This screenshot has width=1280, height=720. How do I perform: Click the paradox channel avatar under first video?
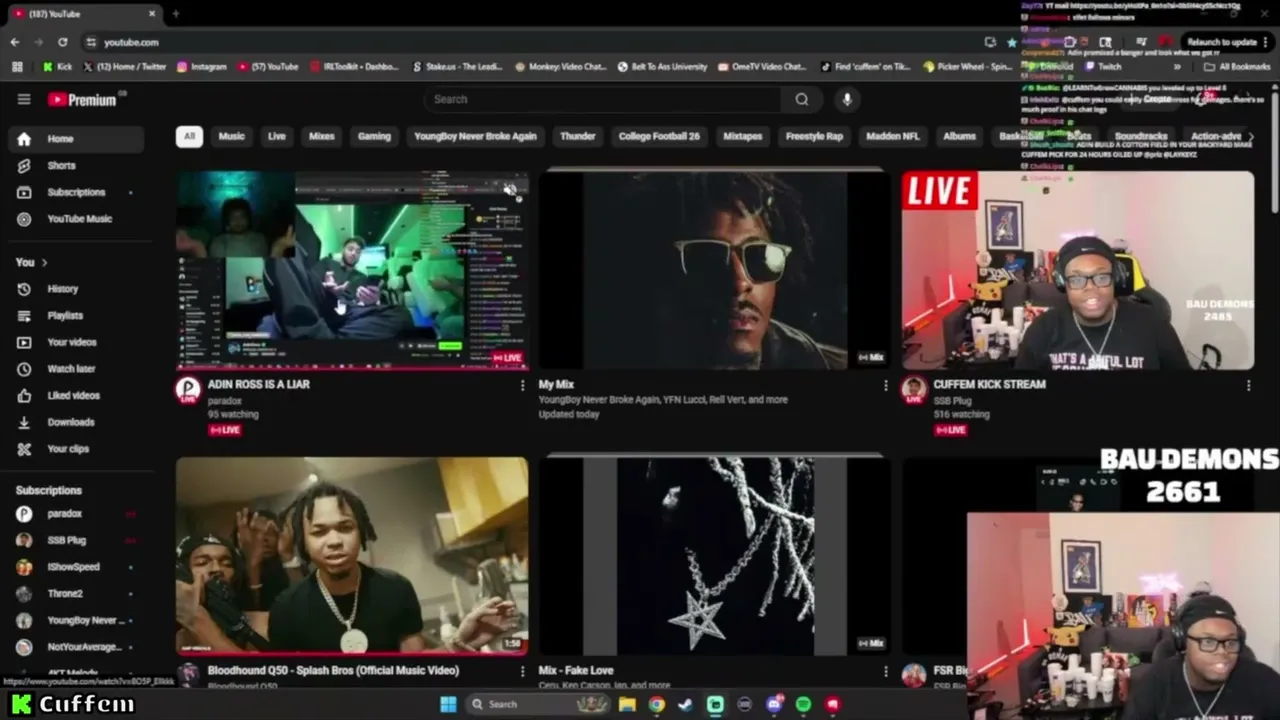coord(188,390)
